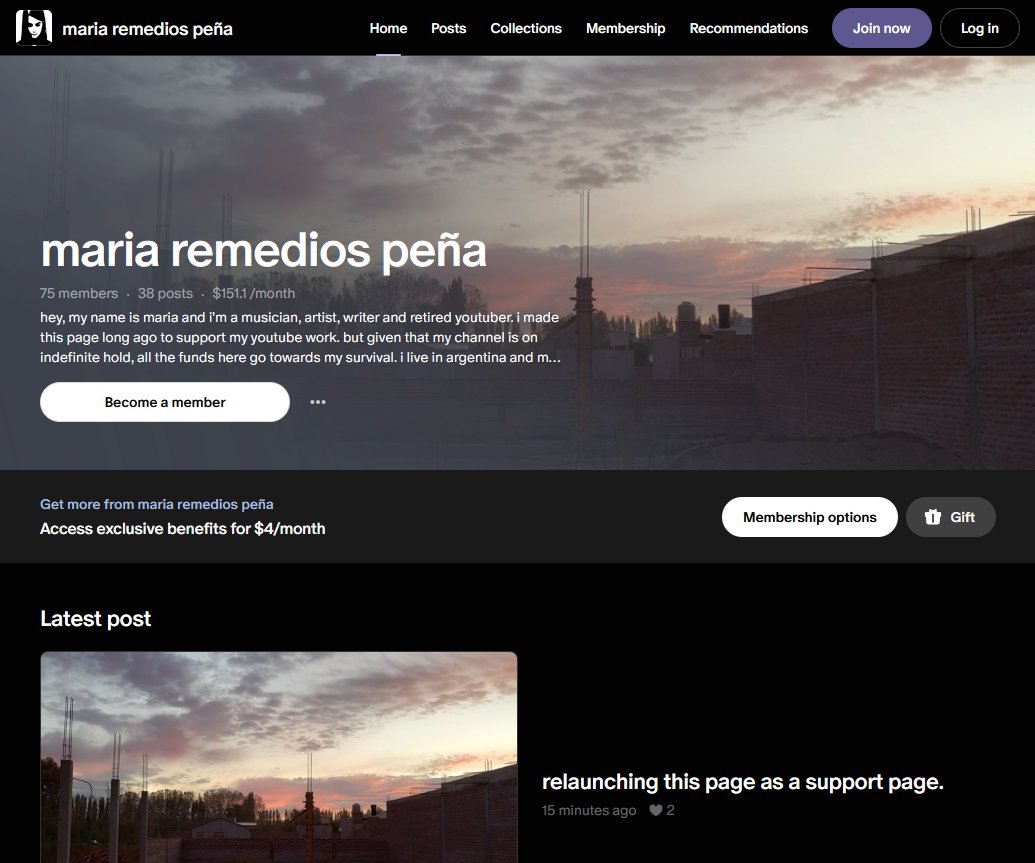
Task: Click the creator avatar logo in header
Action: (34, 28)
